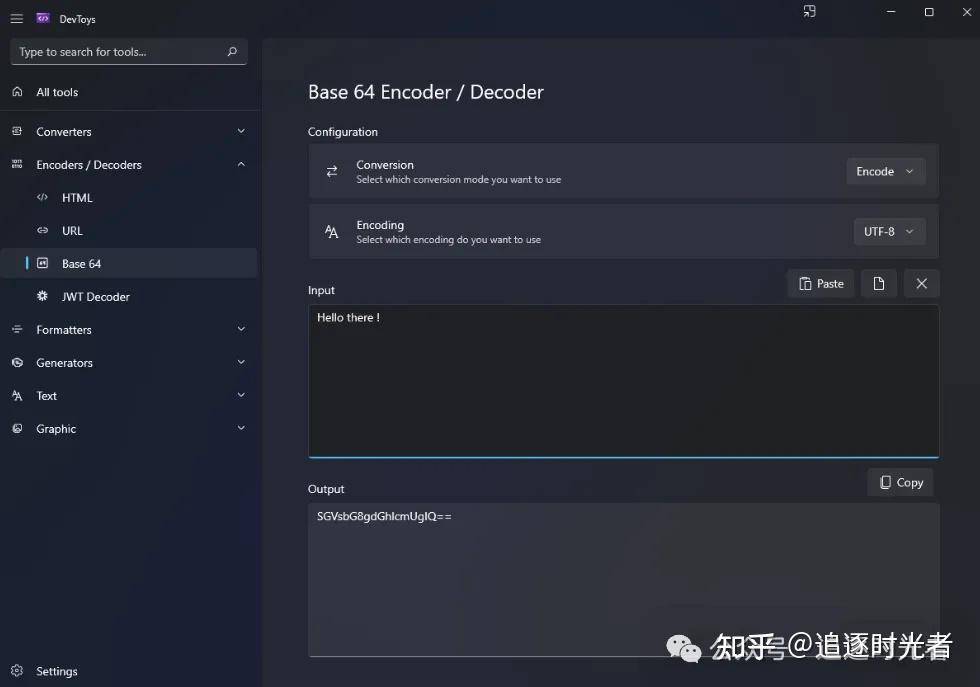
Task: Maximize the DevToys window
Action: [x=929, y=12]
